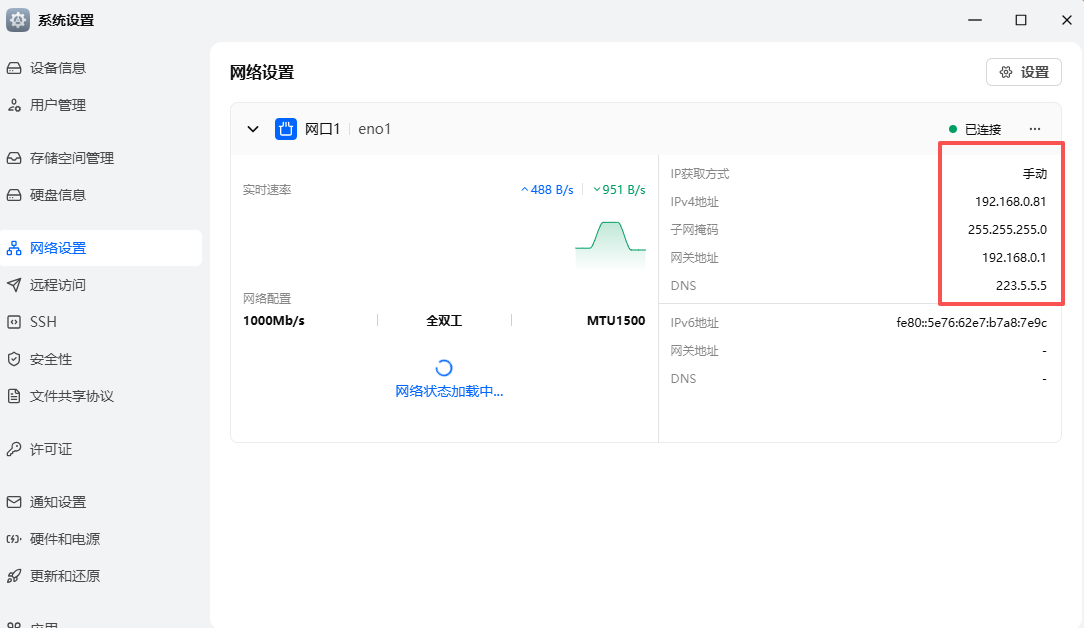Switch to Update and Restore (更新和还原)
The height and width of the screenshot is (628, 1084).
click(x=64, y=576)
